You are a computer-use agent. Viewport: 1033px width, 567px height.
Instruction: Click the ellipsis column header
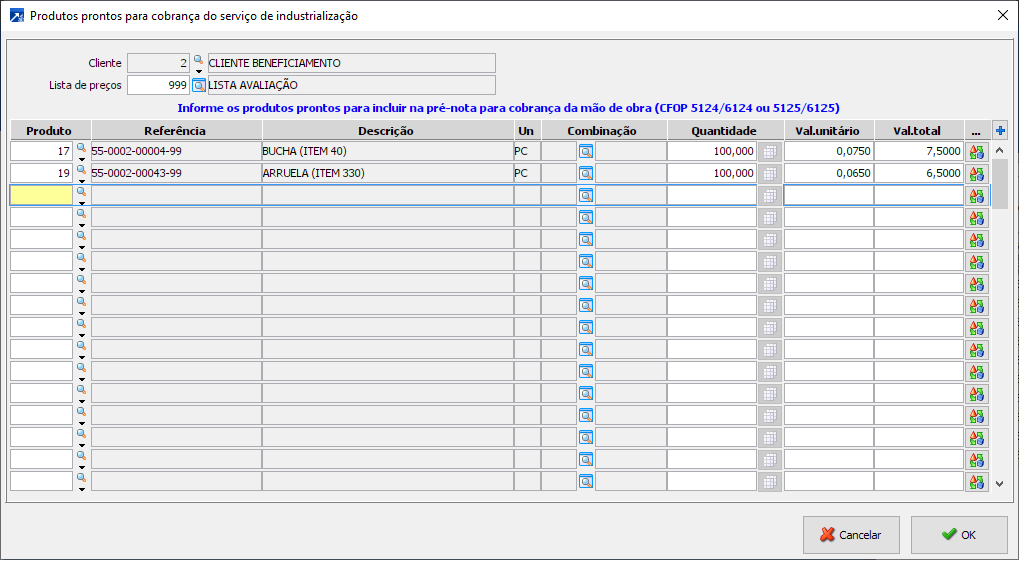[x=976, y=130]
